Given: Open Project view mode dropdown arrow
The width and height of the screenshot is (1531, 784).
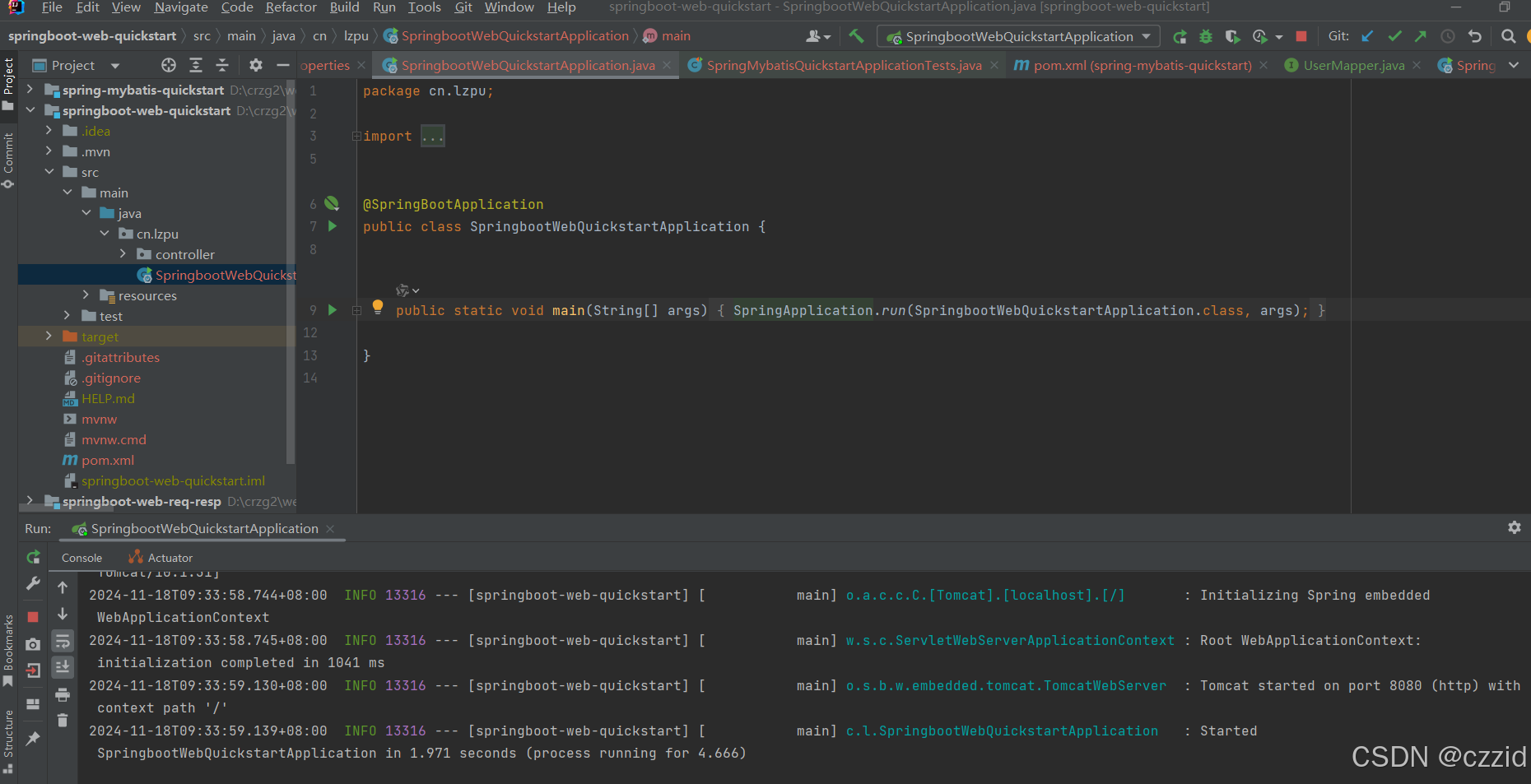Looking at the screenshot, I should (x=115, y=65).
